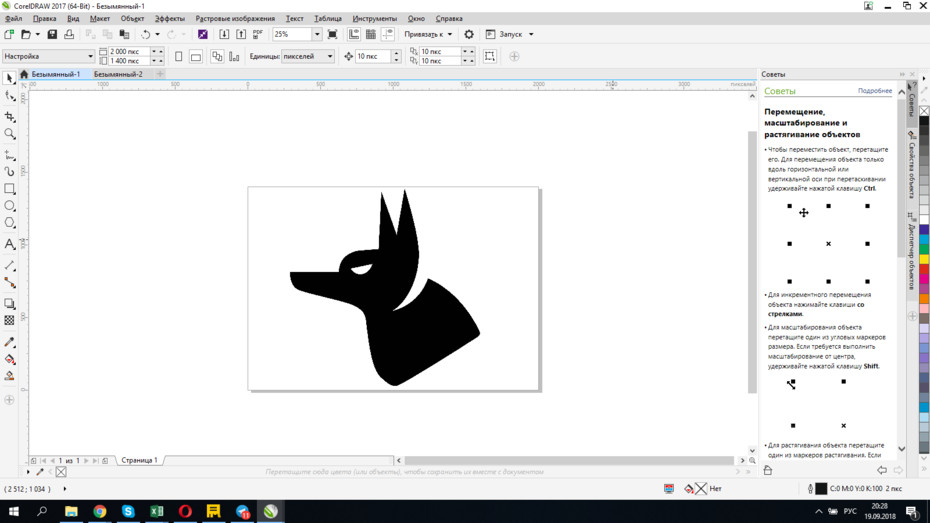930x523 pixels.
Task: Open the Макет menu
Action: pyautogui.click(x=100, y=18)
